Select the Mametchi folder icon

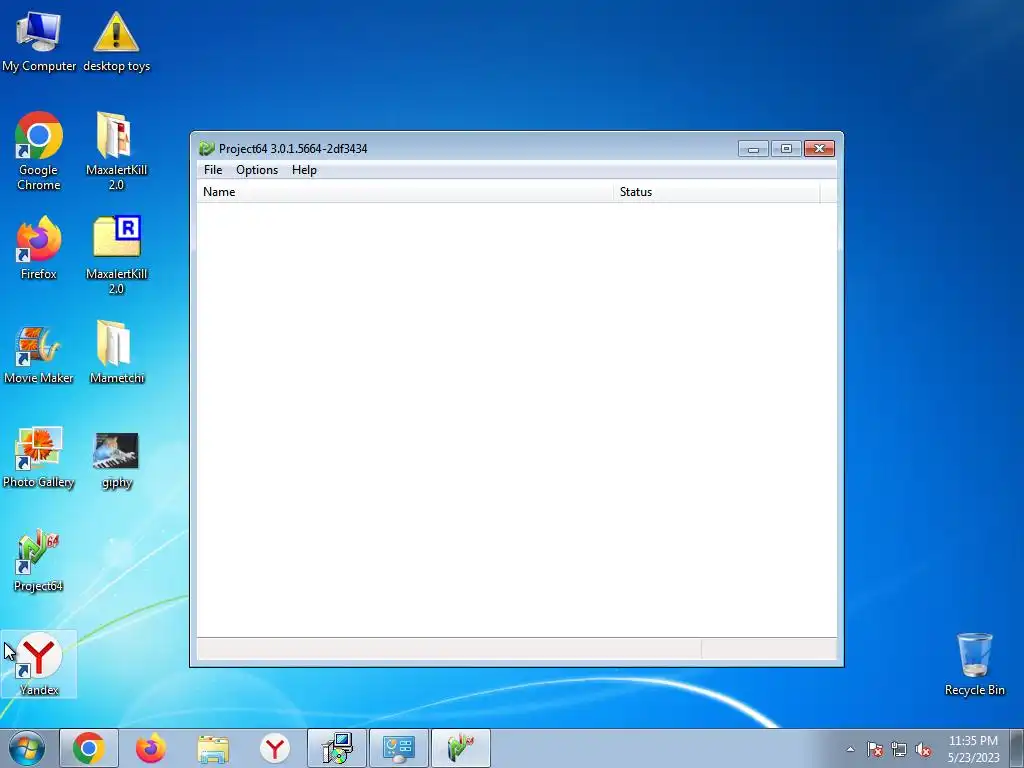(x=116, y=352)
